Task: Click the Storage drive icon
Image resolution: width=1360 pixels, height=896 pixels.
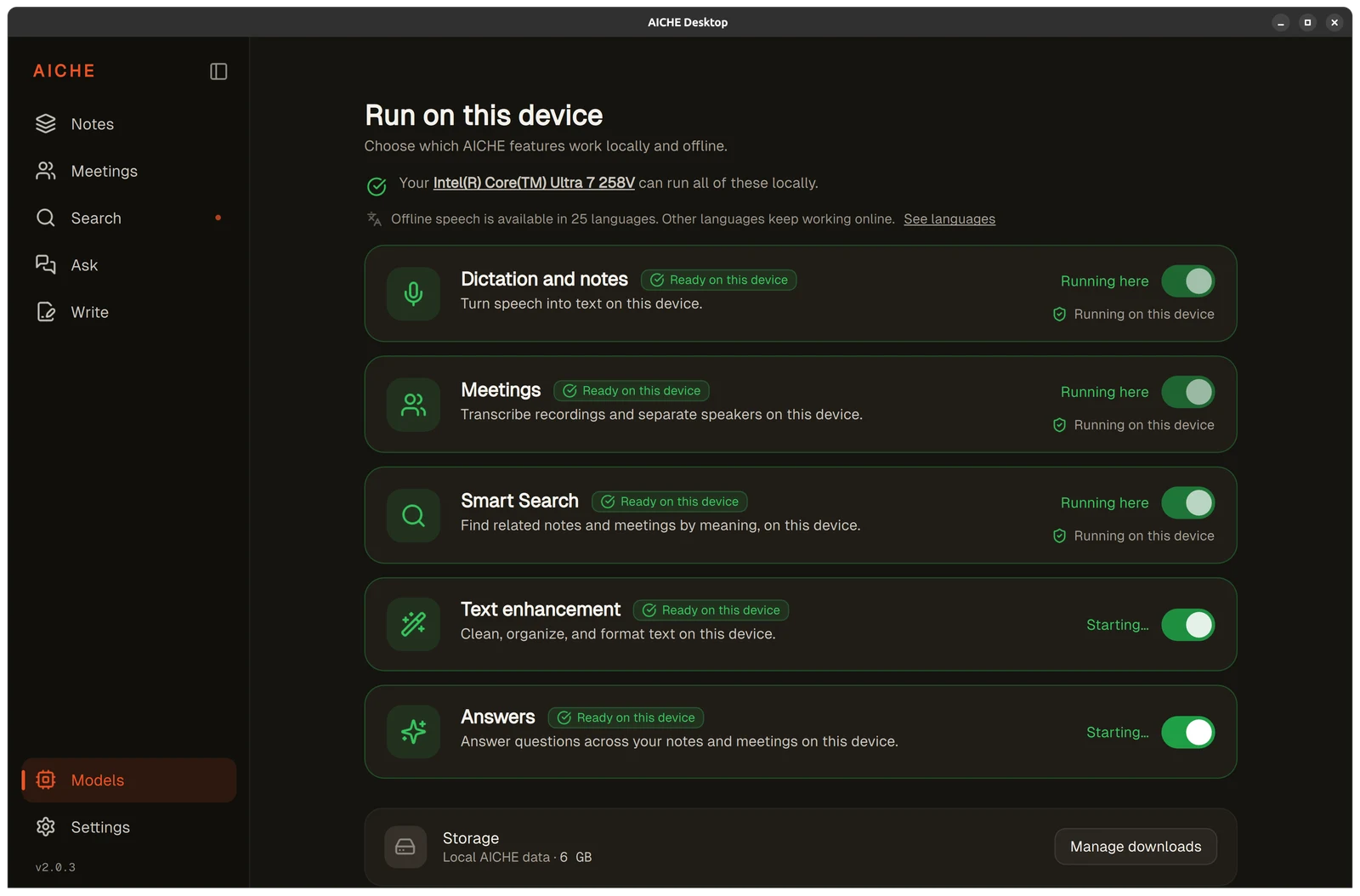Action: [x=405, y=847]
